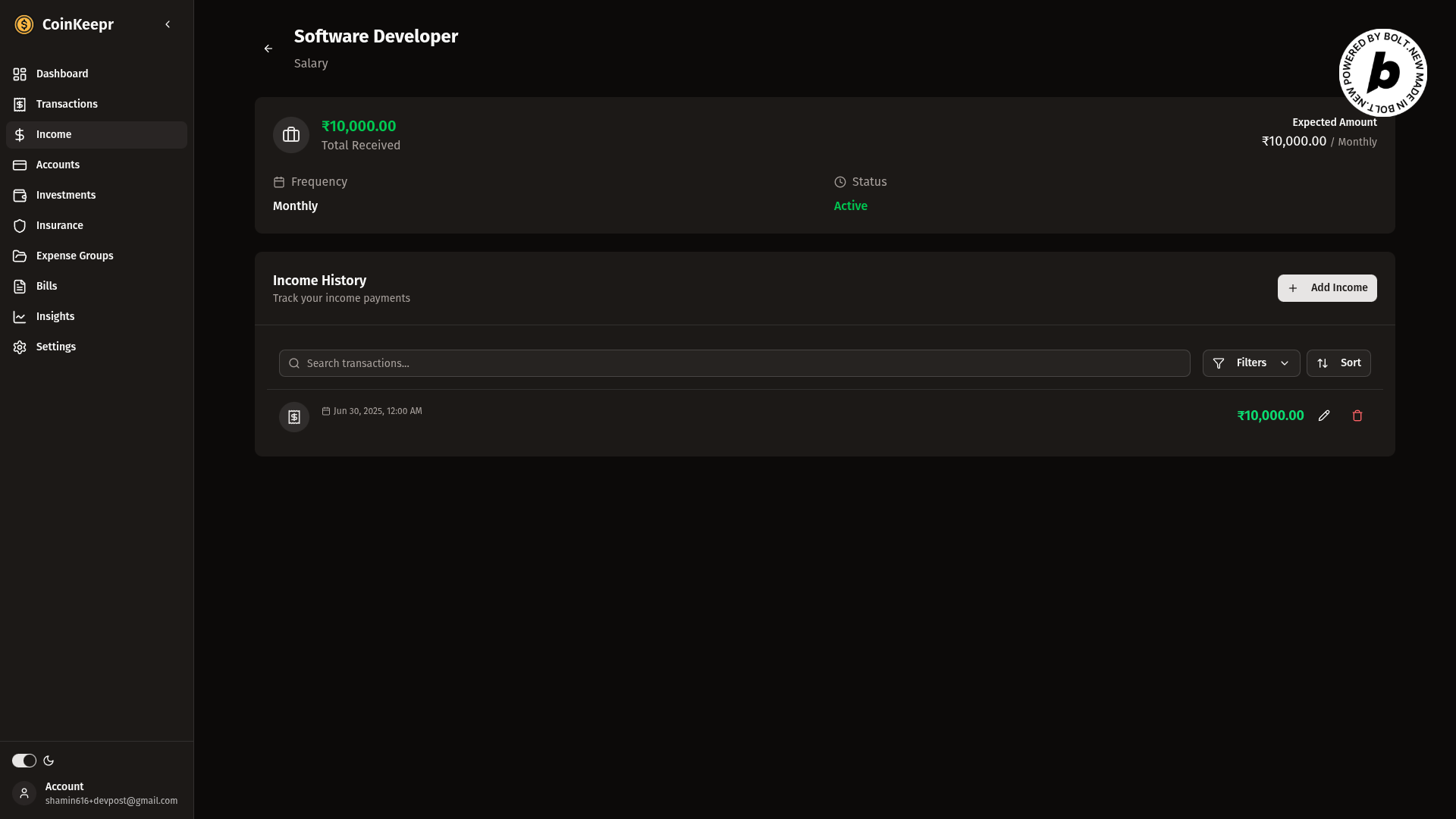The width and height of the screenshot is (1456, 819).
Task: Click the receipt icon in the income history row
Action: [294, 417]
